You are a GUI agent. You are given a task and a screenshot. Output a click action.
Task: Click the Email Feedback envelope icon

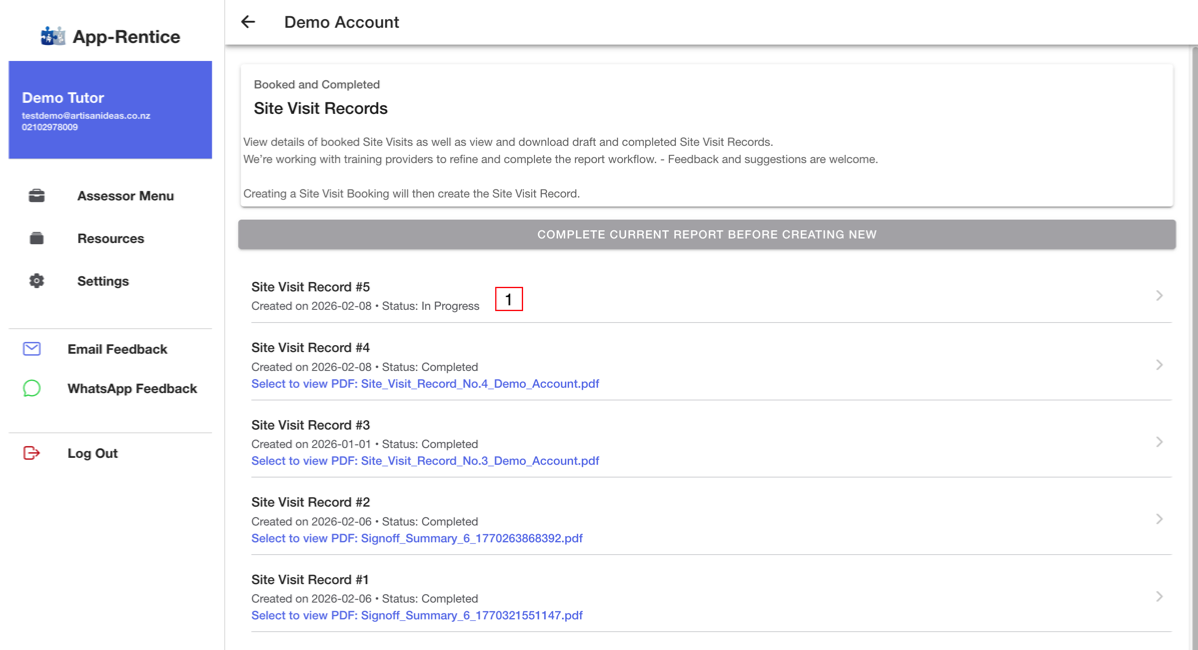pyautogui.click(x=31, y=349)
